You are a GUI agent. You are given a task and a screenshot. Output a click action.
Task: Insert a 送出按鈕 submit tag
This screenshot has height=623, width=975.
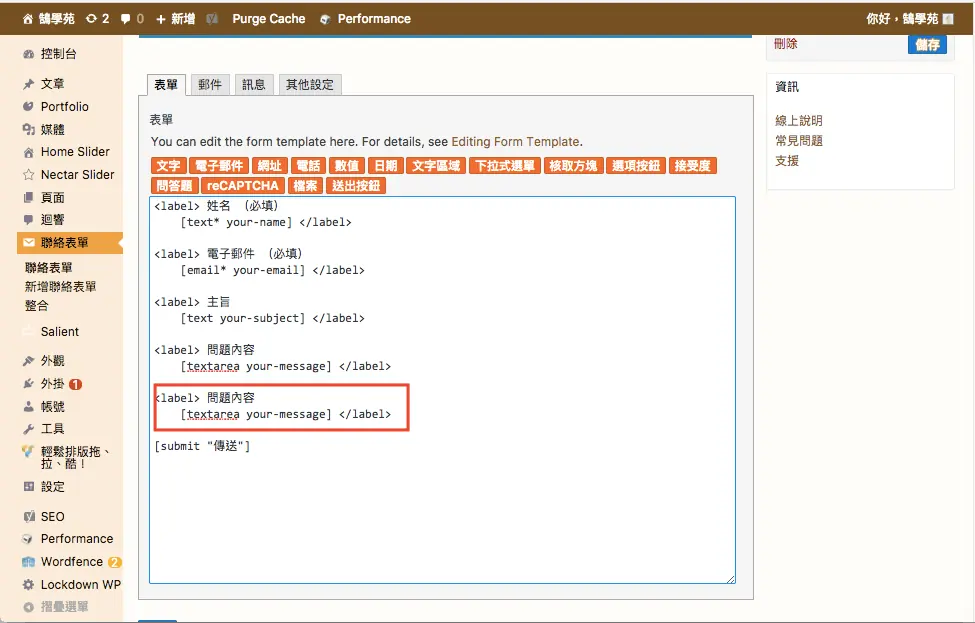tap(356, 186)
